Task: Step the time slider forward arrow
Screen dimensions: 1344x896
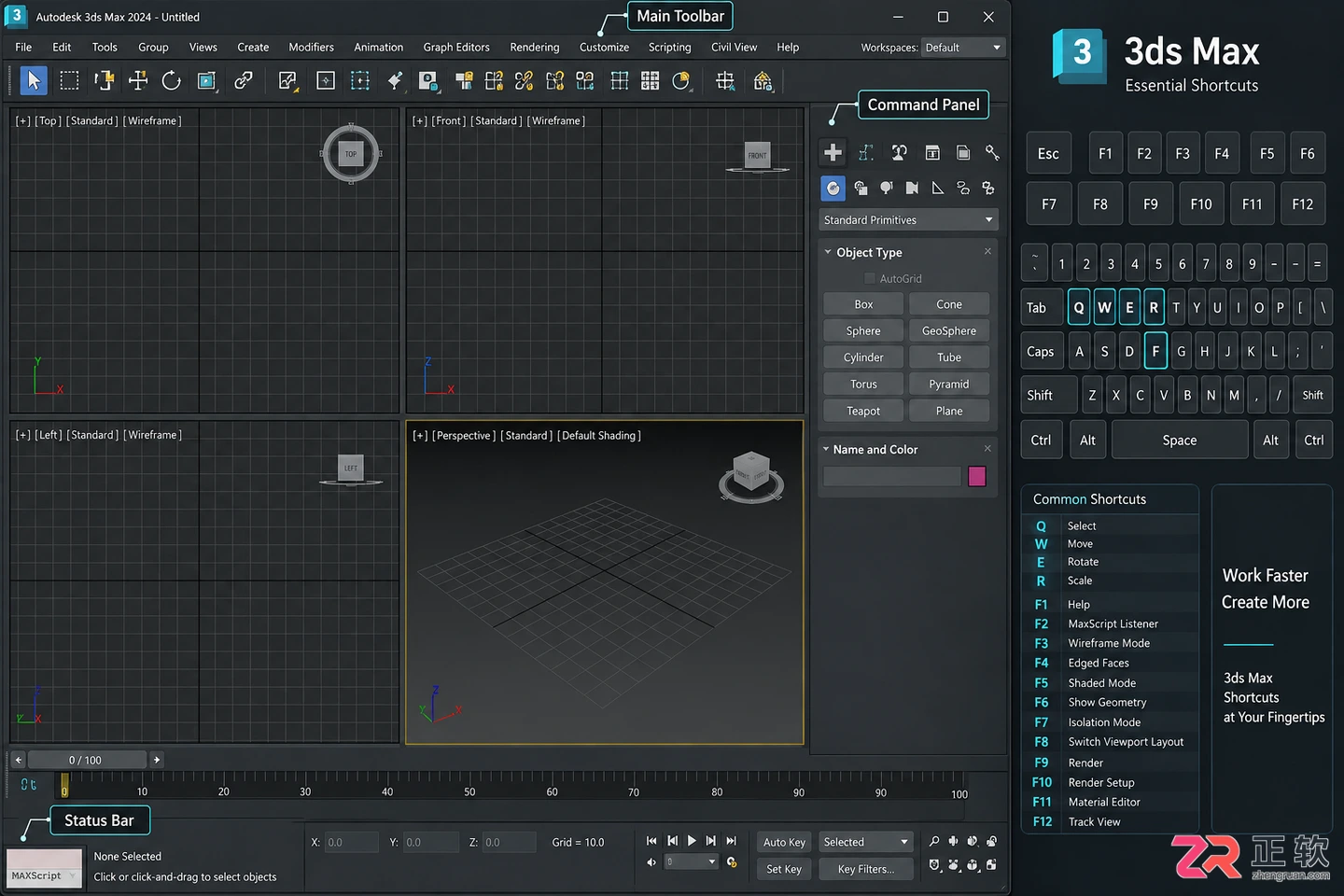Action: click(157, 760)
